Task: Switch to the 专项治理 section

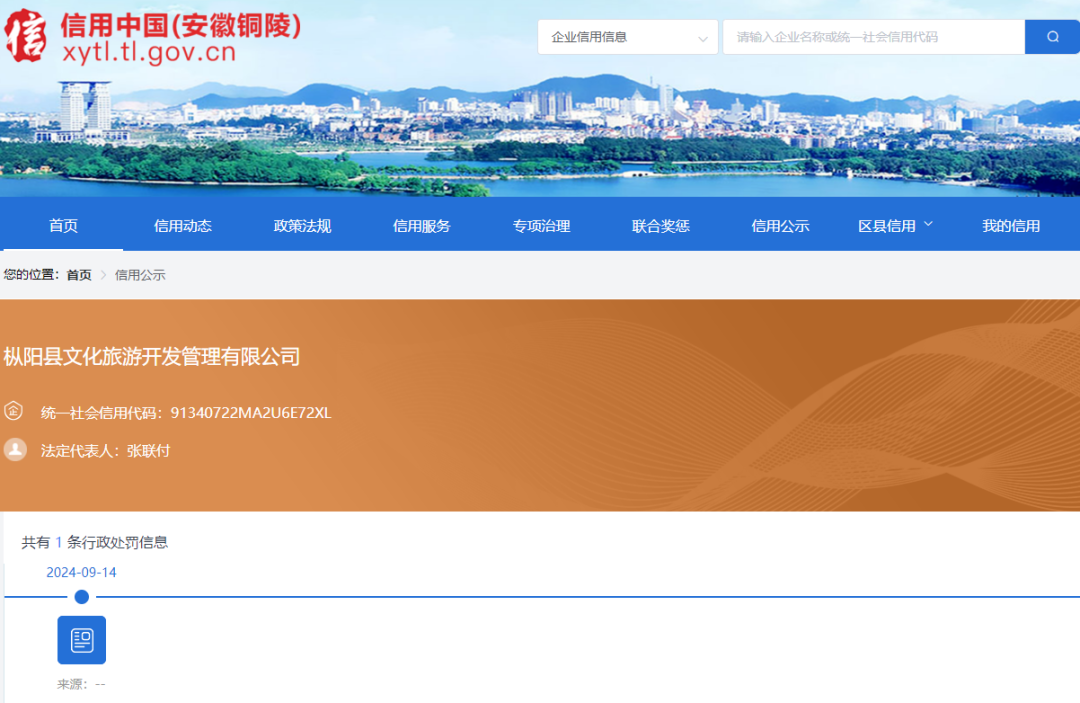Action: (541, 226)
